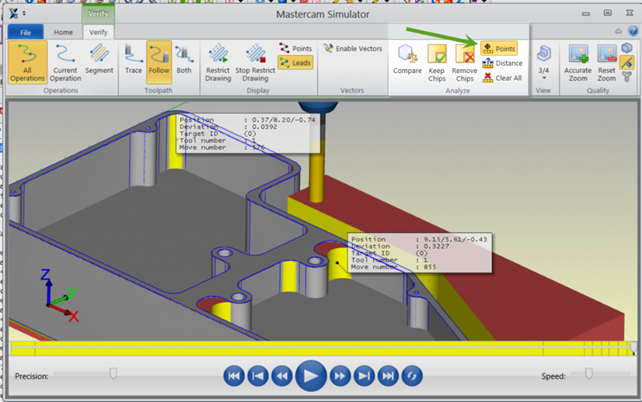This screenshot has height=402, width=642.
Task: Show Current Operation only
Action: point(65,62)
